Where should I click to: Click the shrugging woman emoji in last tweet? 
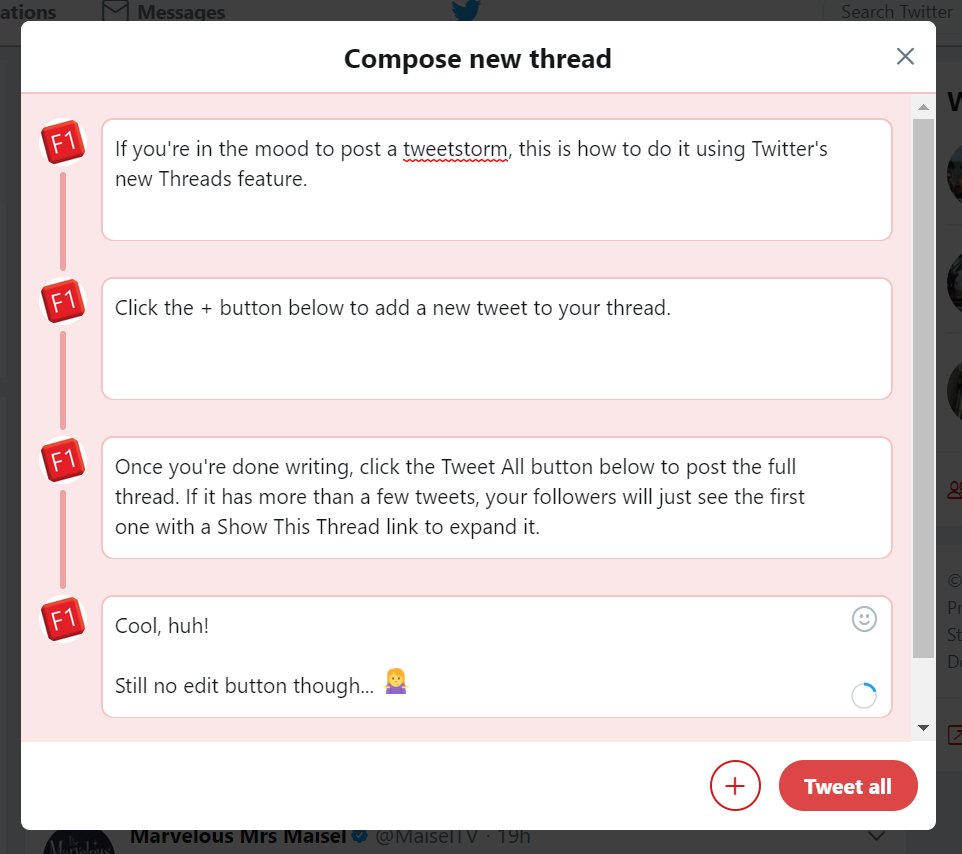[396, 681]
